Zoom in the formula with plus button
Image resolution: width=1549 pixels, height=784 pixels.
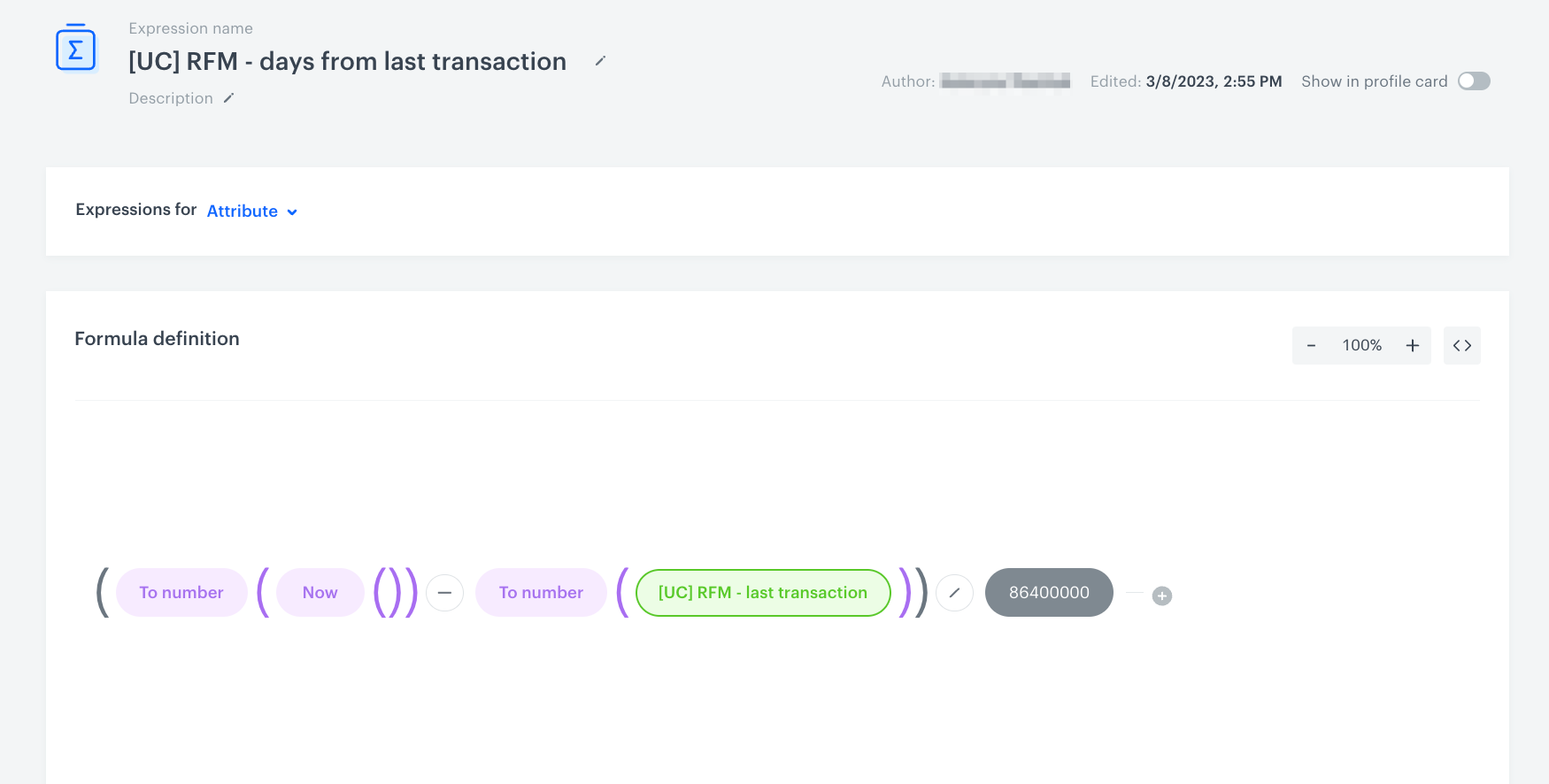1413,346
